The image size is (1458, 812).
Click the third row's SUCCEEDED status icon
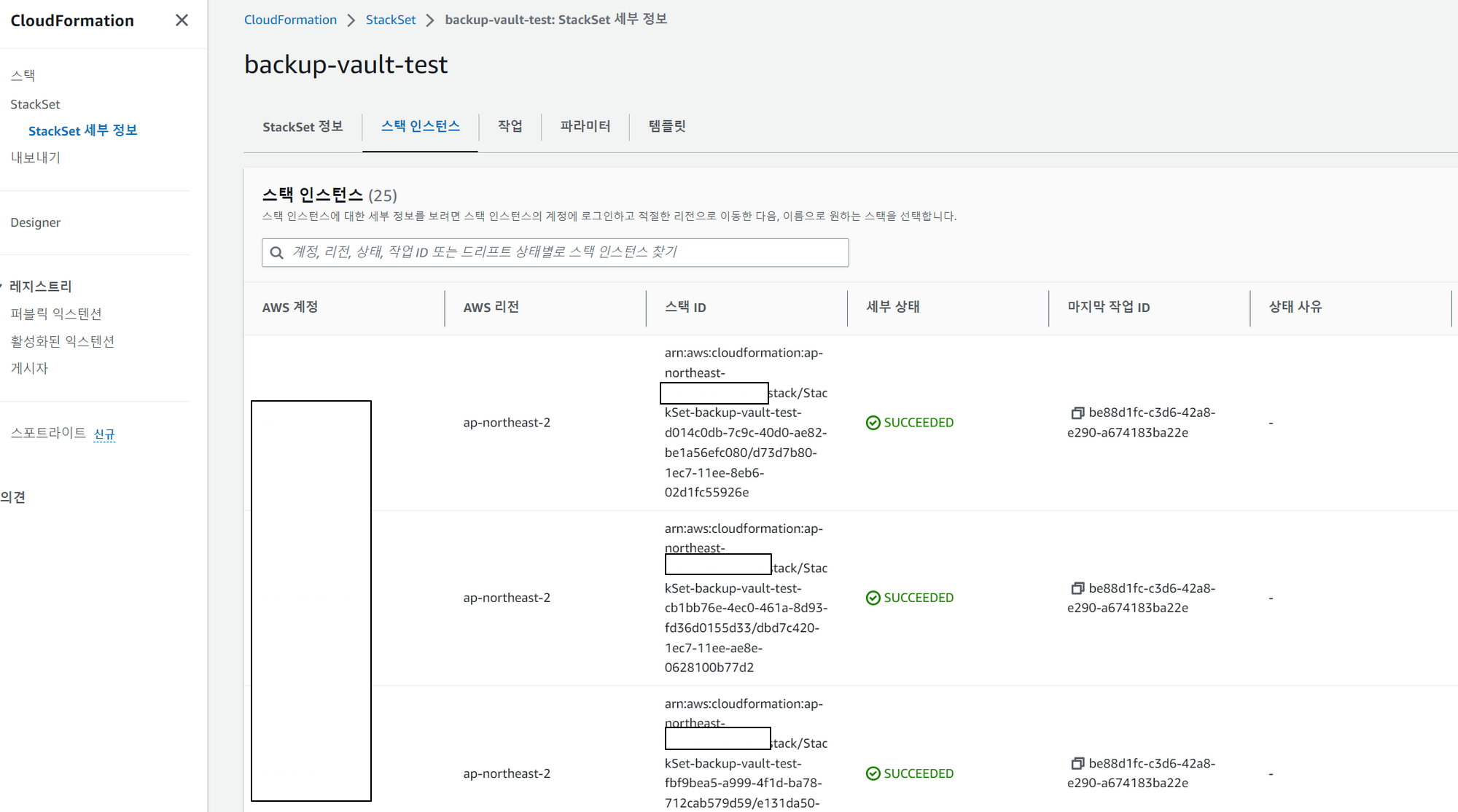point(873,773)
